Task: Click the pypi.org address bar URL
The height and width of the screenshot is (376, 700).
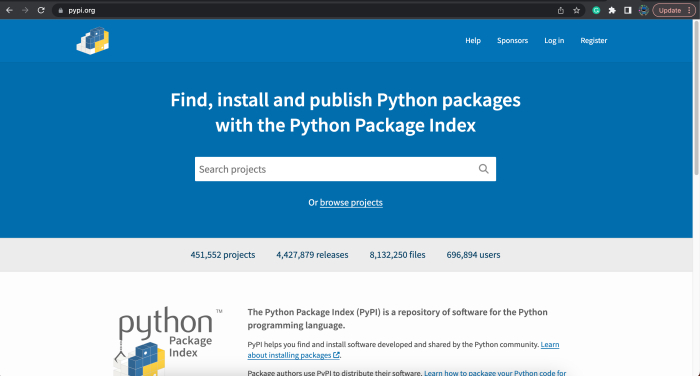Action: coord(82,10)
